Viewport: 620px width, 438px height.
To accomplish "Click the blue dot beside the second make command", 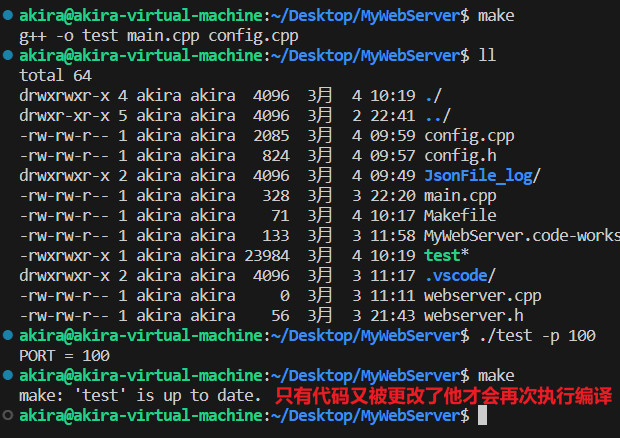I will pos(7,374).
